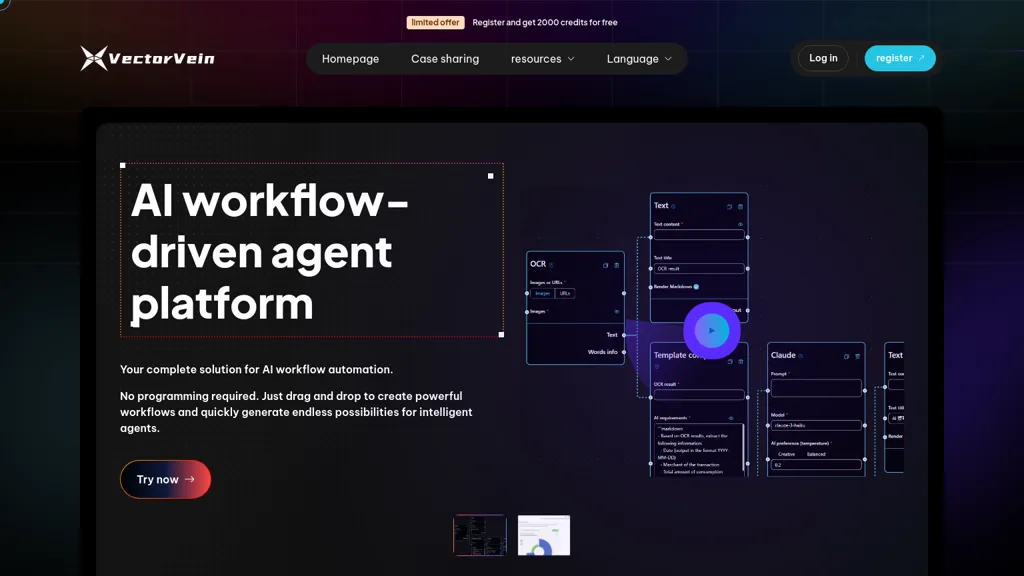1024x576 pixels.
Task: Toggle eye icon next to AI requirements
Action: point(731,418)
